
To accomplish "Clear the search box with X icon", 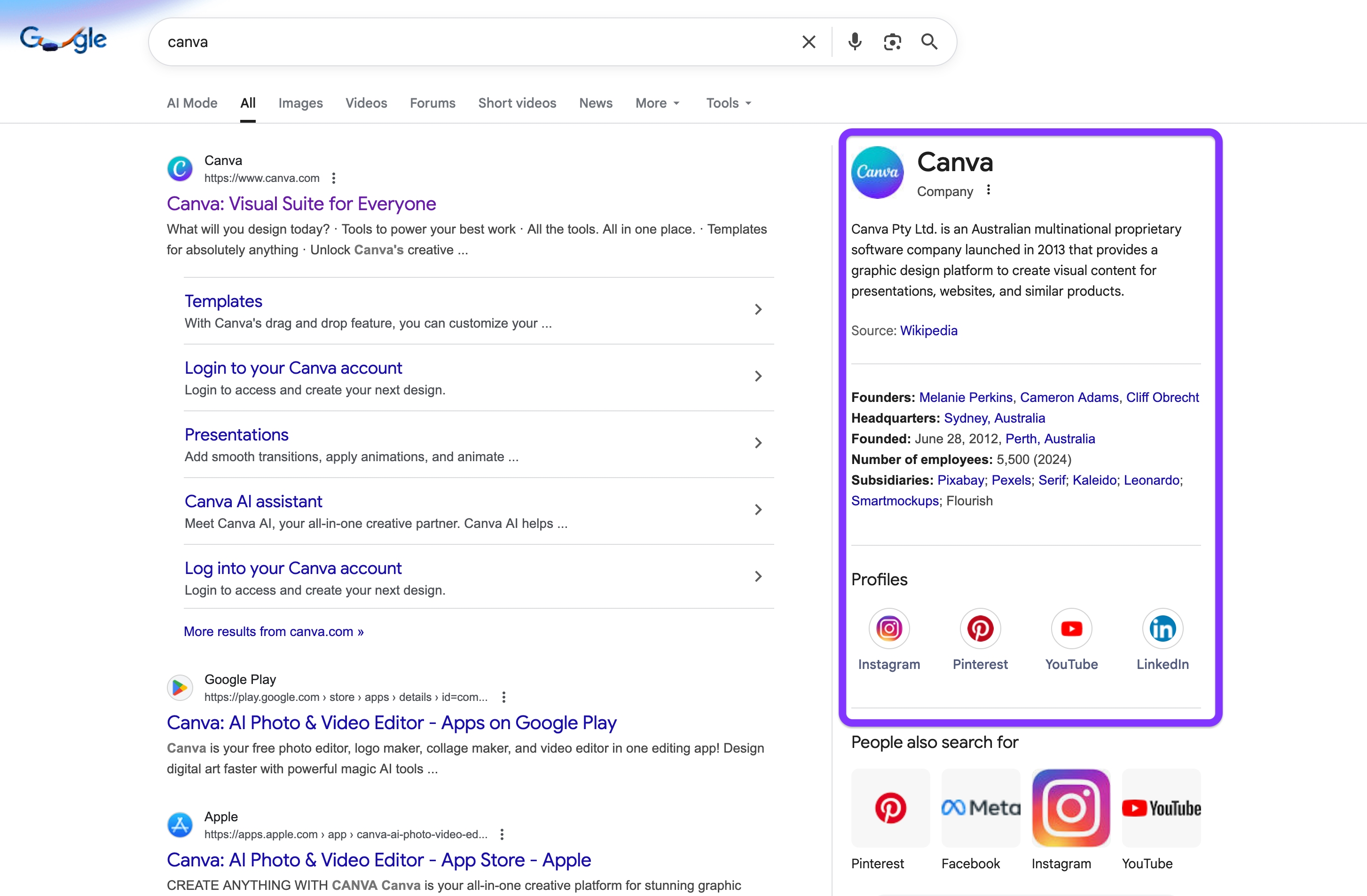I will [x=809, y=42].
